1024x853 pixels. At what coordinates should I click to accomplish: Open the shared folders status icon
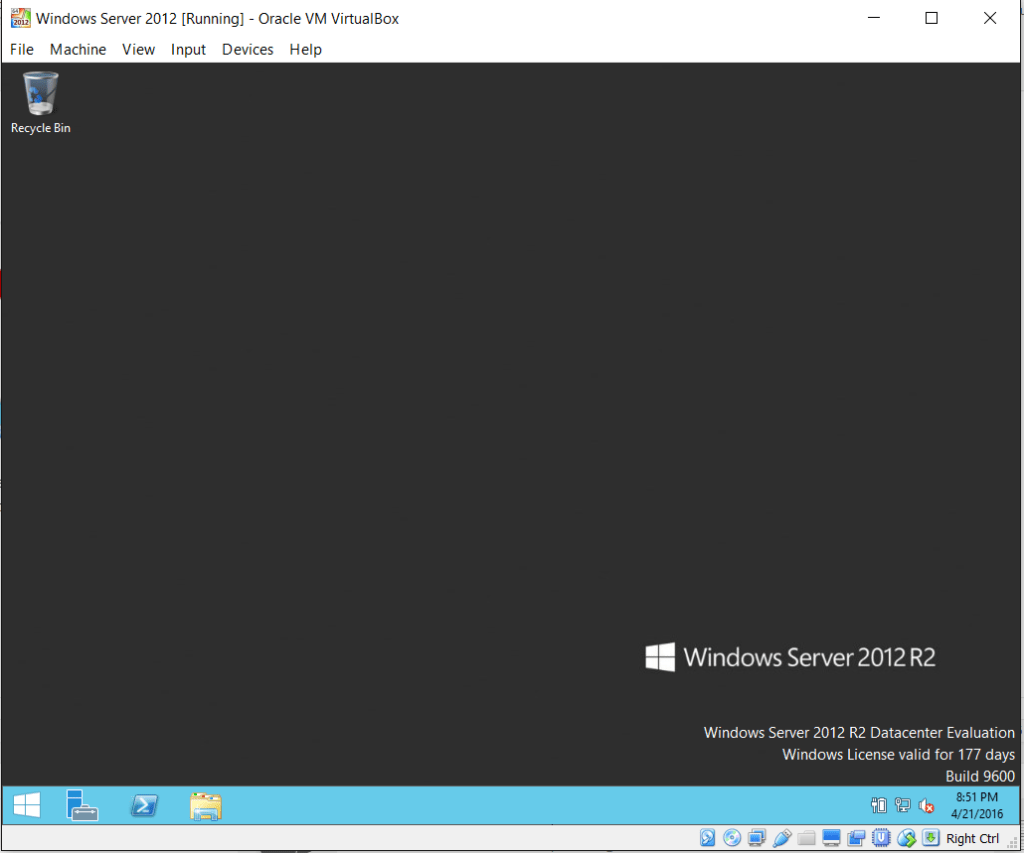pyautogui.click(x=806, y=838)
